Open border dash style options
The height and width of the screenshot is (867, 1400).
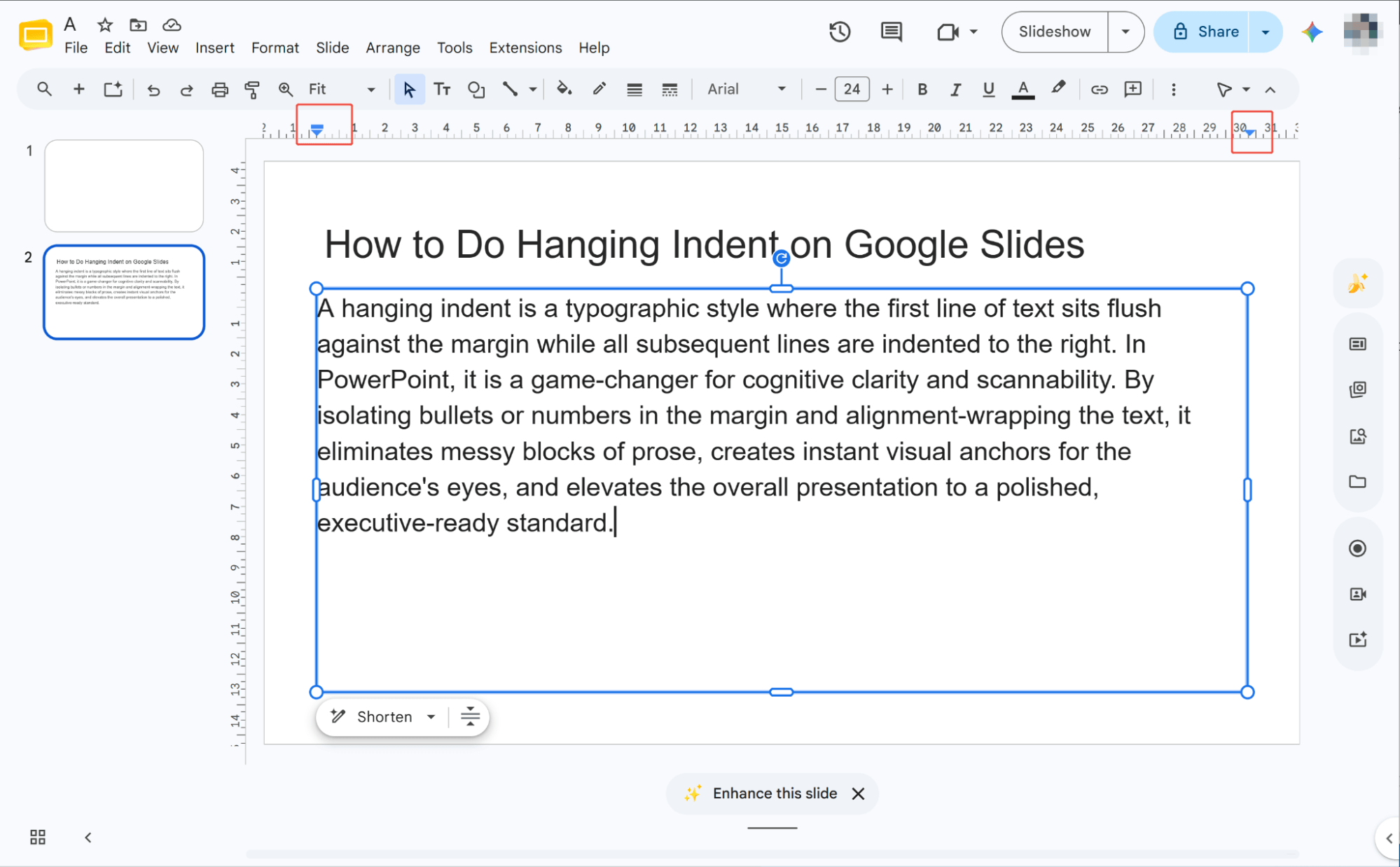tap(670, 89)
